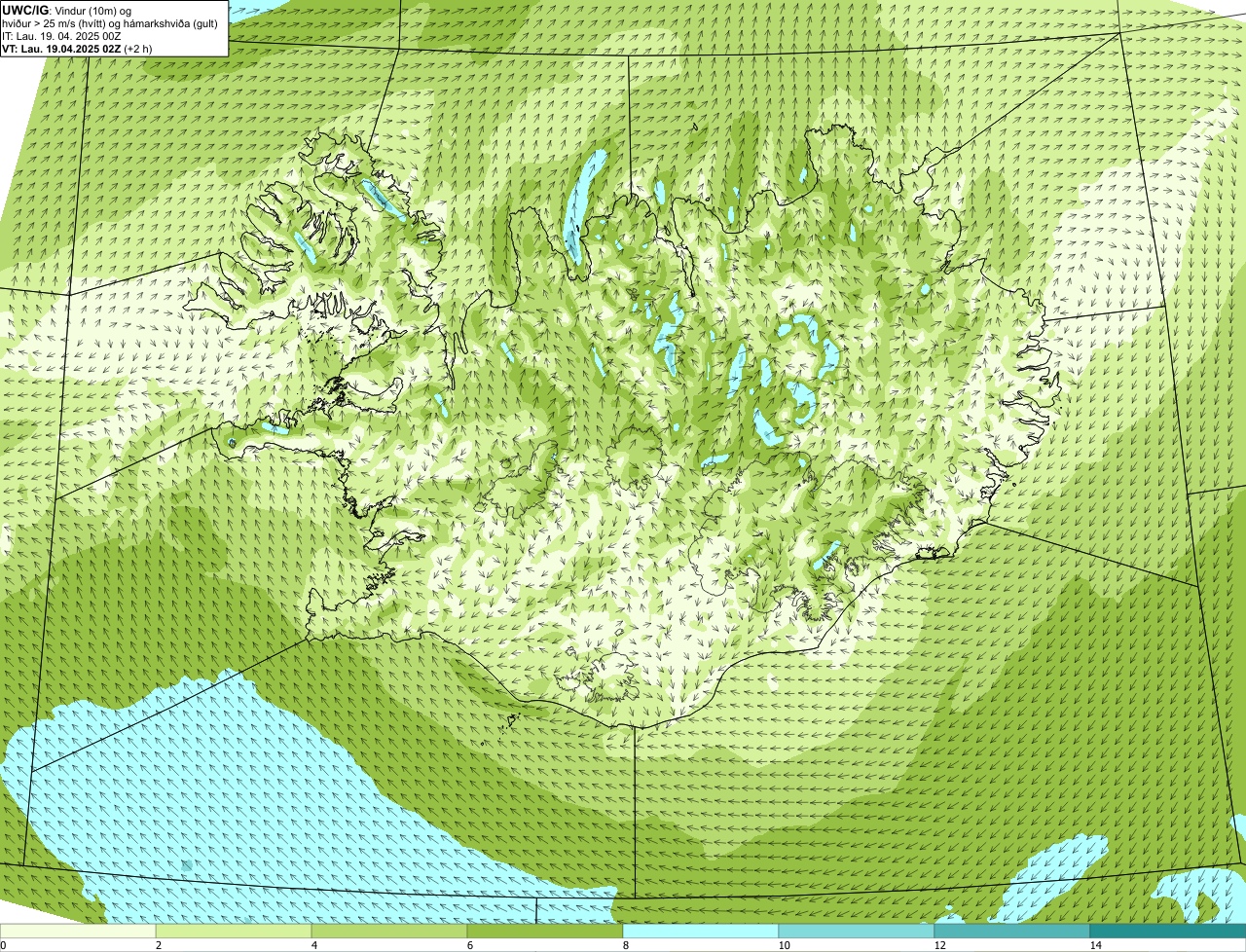Click the '6' label on the wind scale
This screenshot has height=952, width=1246.
pyautogui.click(x=469, y=945)
